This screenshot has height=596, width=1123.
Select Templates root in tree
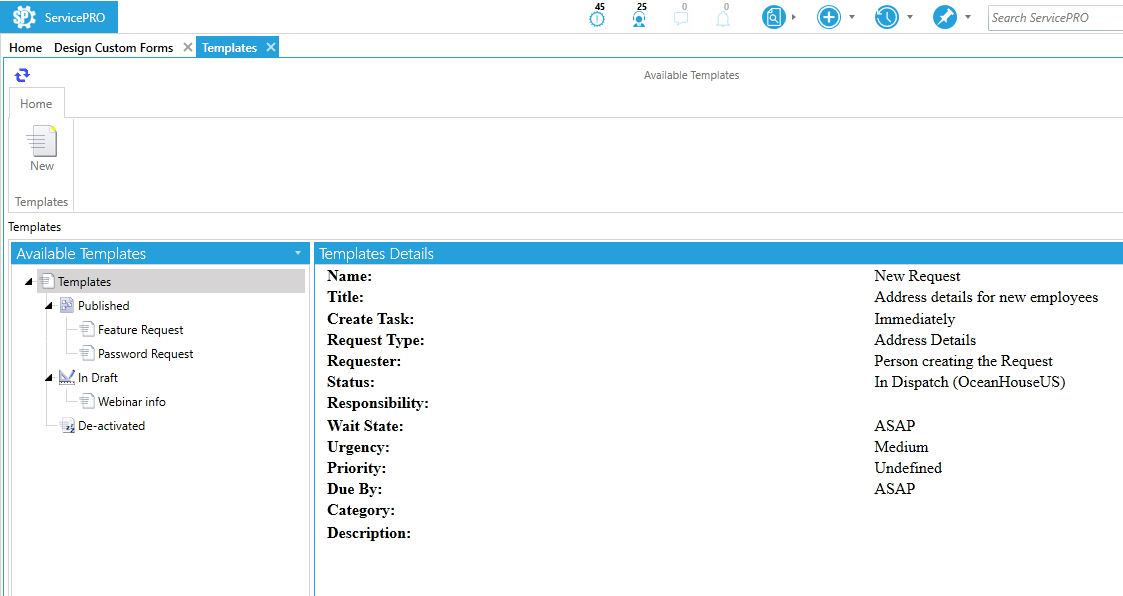[x=85, y=282]
